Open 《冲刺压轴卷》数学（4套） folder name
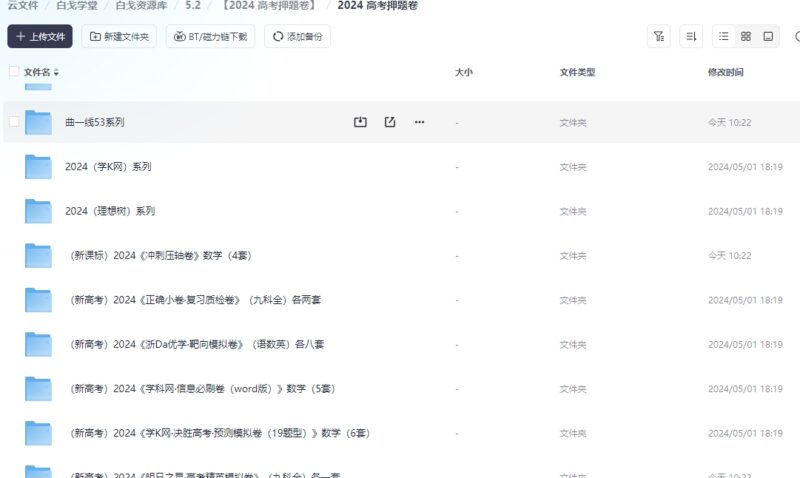The width and height of the screenshot is (800, 478). [x=161, y=255]
